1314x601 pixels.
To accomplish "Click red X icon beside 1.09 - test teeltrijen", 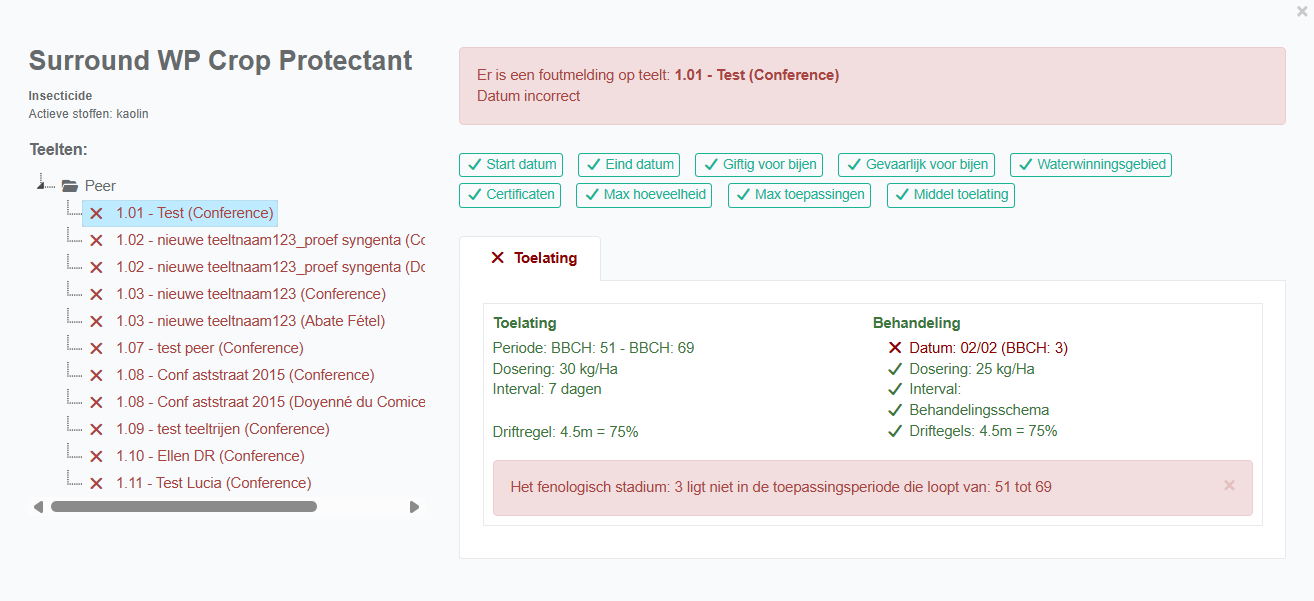I will click(x=96, y=429).
